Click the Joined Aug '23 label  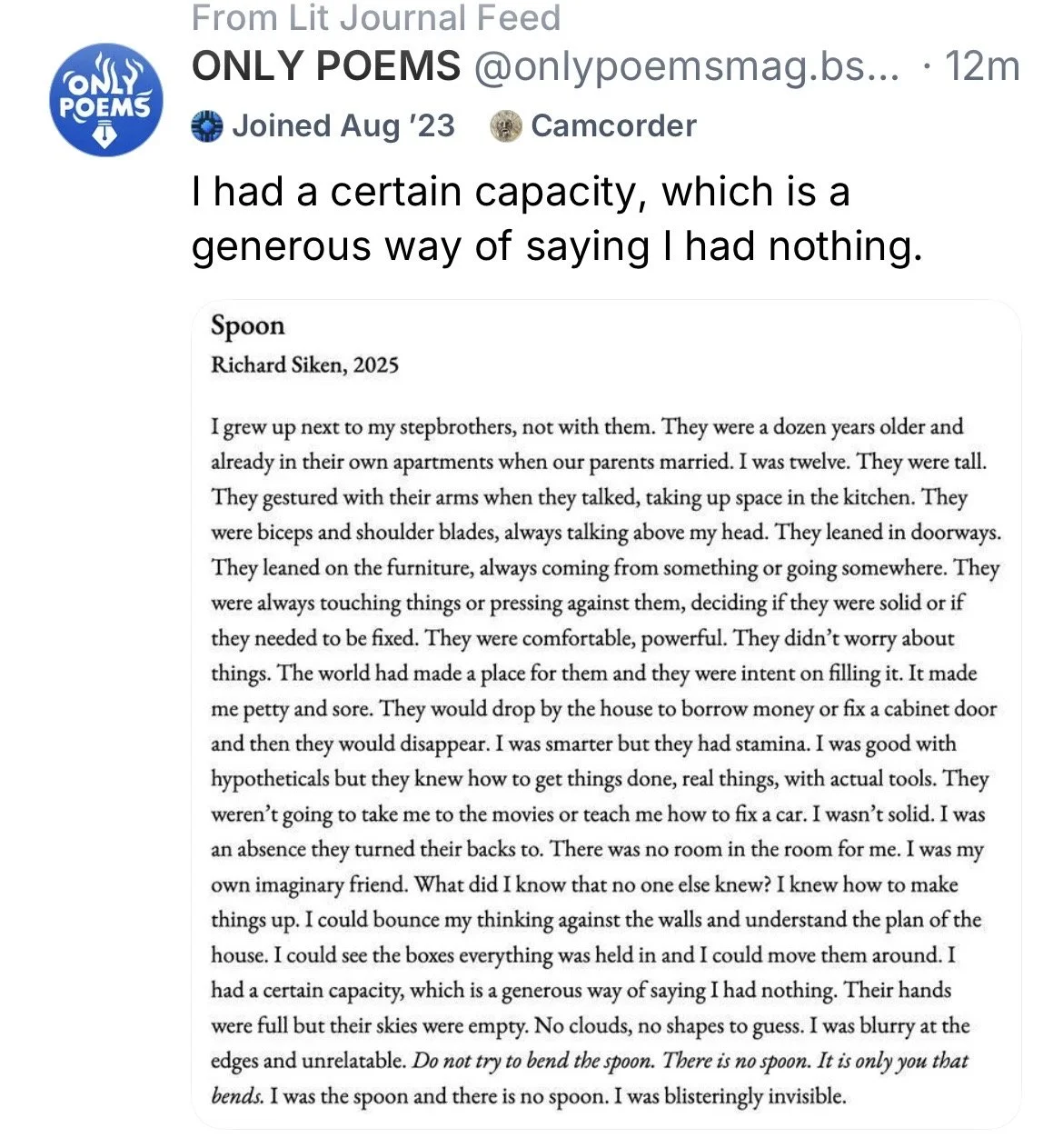(343, 125)
